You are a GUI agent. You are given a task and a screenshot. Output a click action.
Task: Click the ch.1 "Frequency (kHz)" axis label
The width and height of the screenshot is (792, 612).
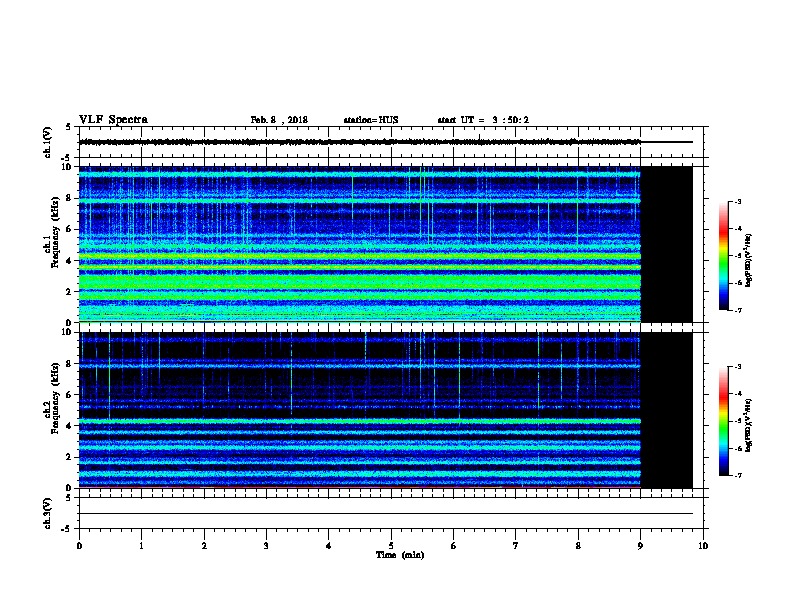coord(55,231)
